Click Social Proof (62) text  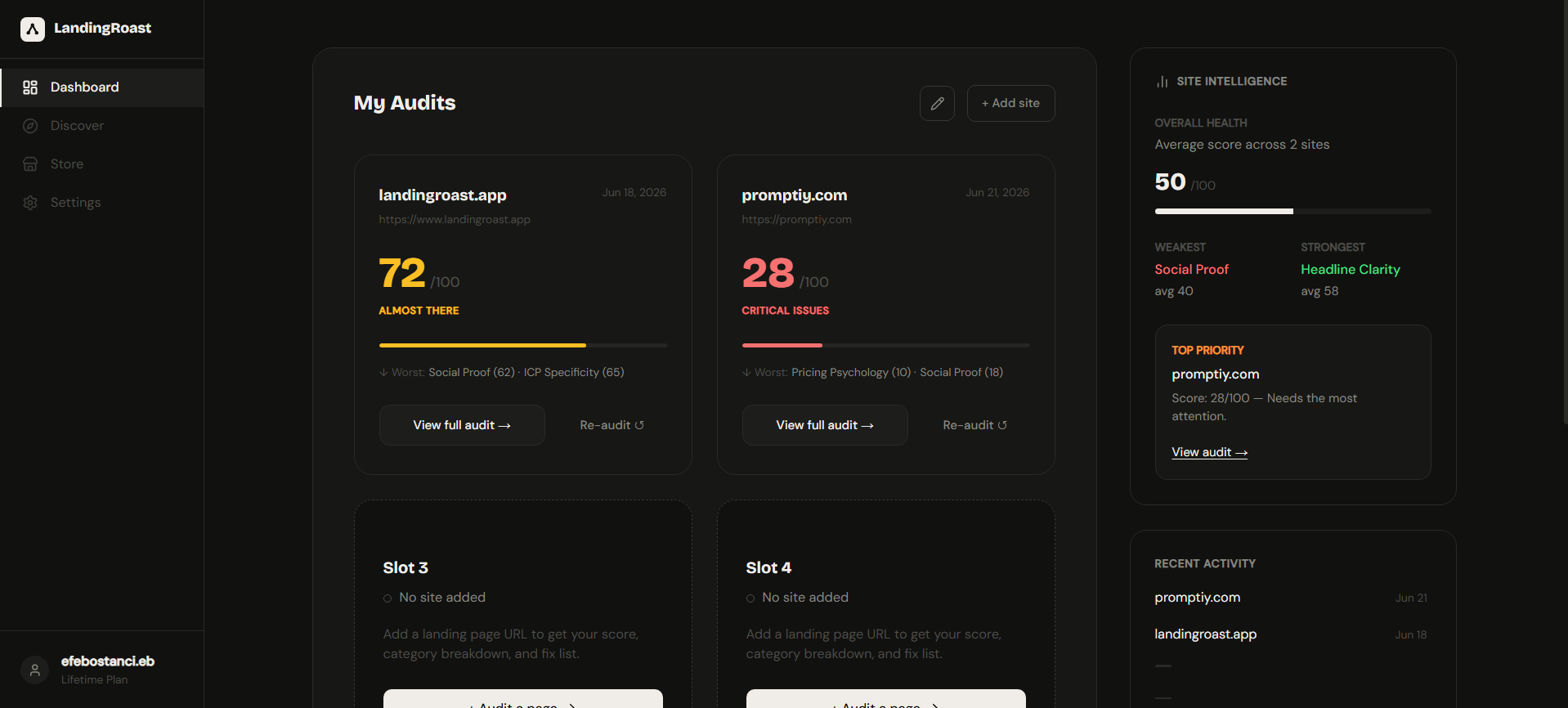pos(472,373)
